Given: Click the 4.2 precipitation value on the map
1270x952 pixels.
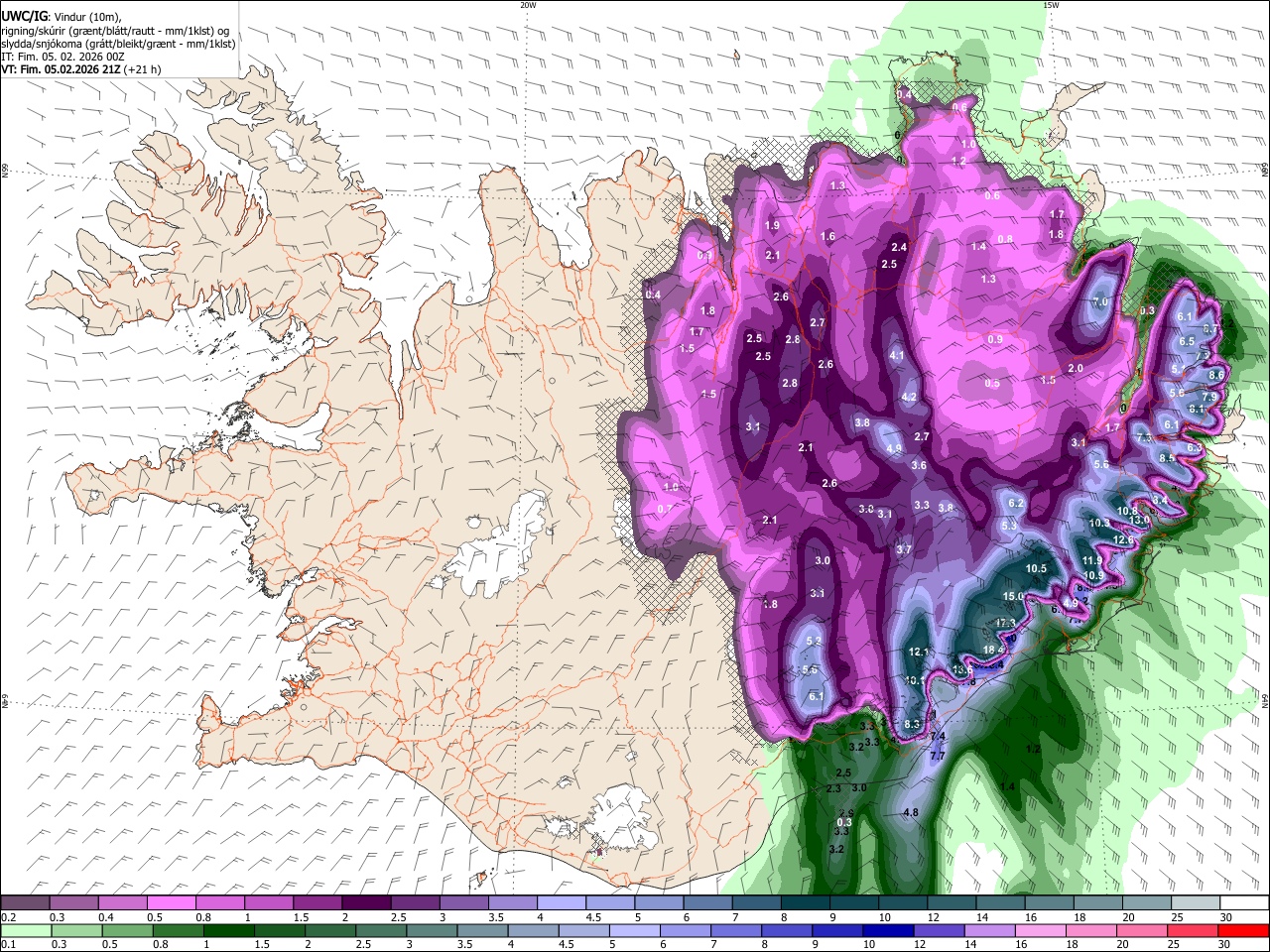Looking at the screenshot, I should point(909,397).
